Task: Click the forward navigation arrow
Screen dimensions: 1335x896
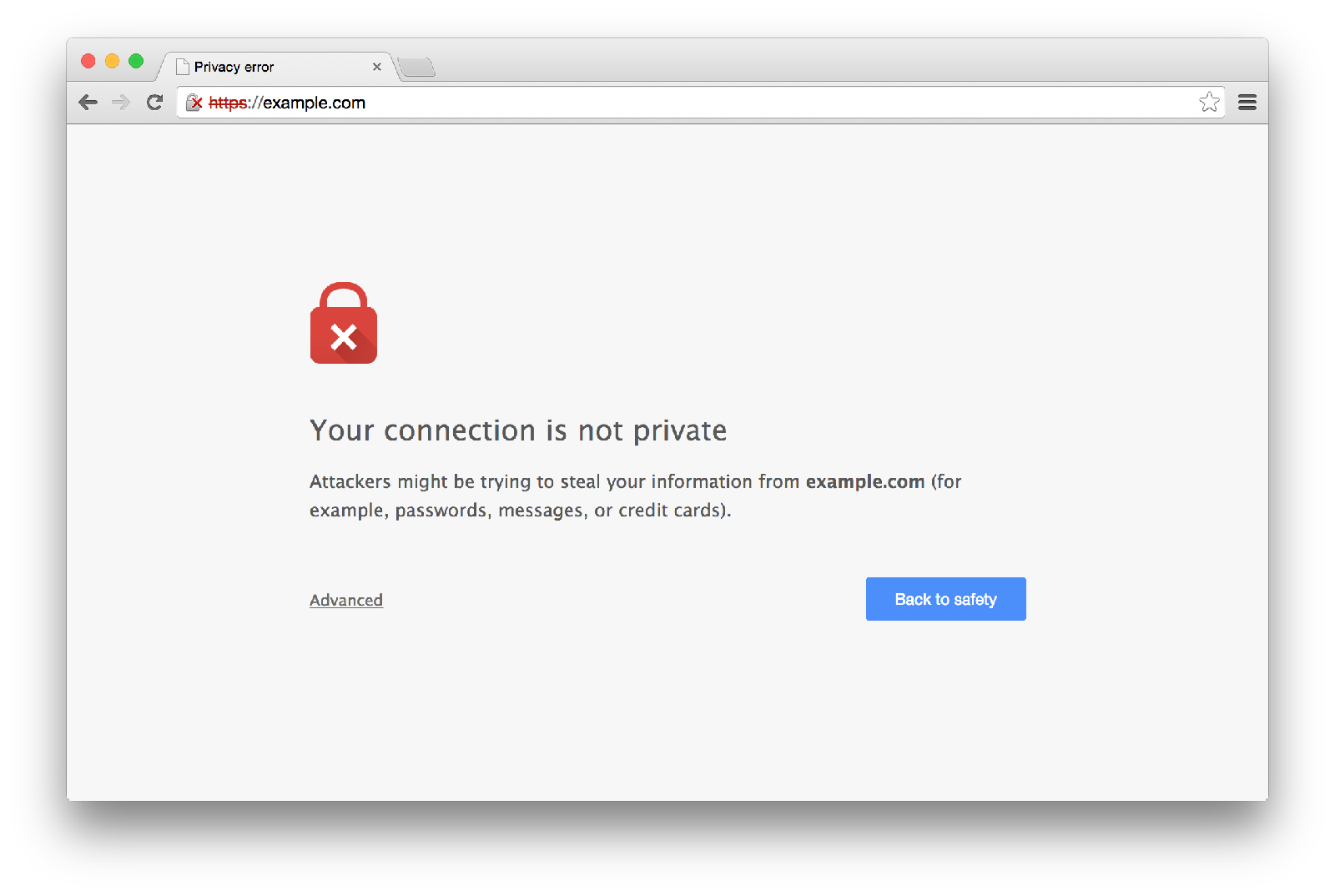Action: click(121, 103)
